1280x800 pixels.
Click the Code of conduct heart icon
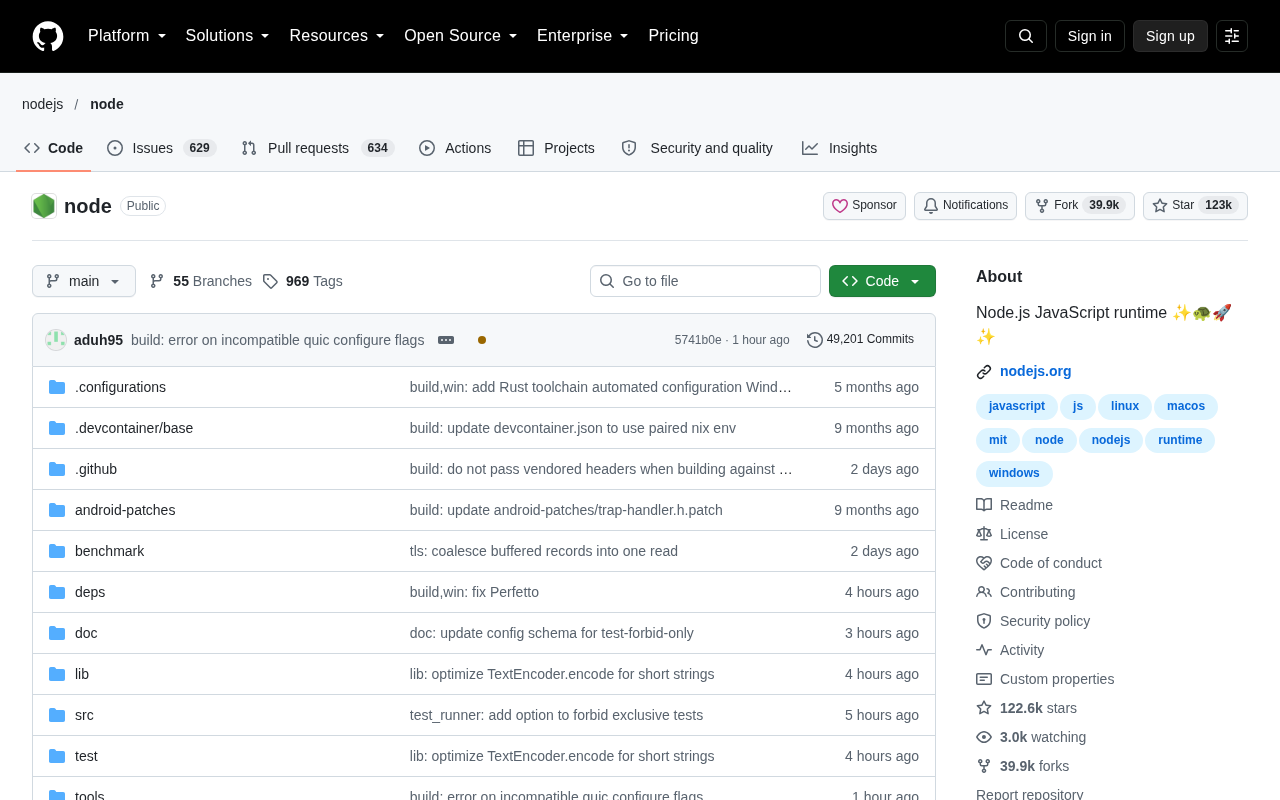[x=984, y=563]
